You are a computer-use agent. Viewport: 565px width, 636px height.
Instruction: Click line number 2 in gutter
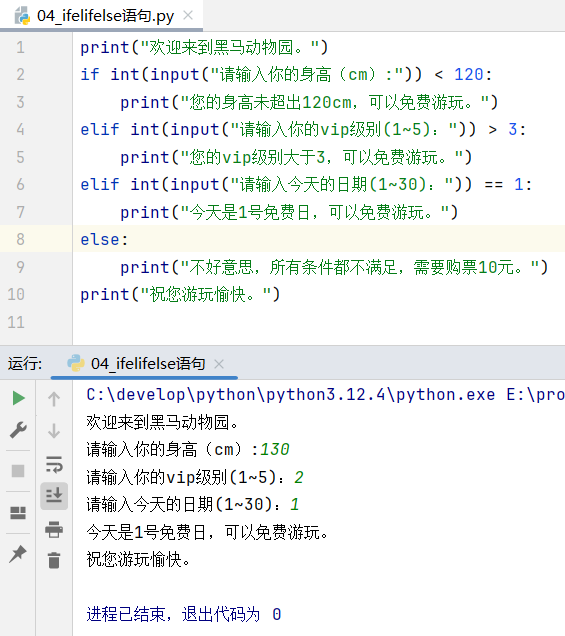point(20,75)
